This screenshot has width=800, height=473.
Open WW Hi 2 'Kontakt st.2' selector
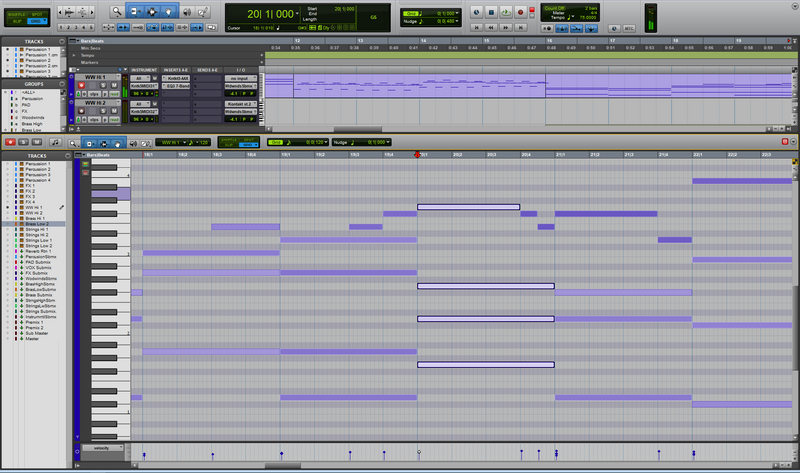pos(240,104)
